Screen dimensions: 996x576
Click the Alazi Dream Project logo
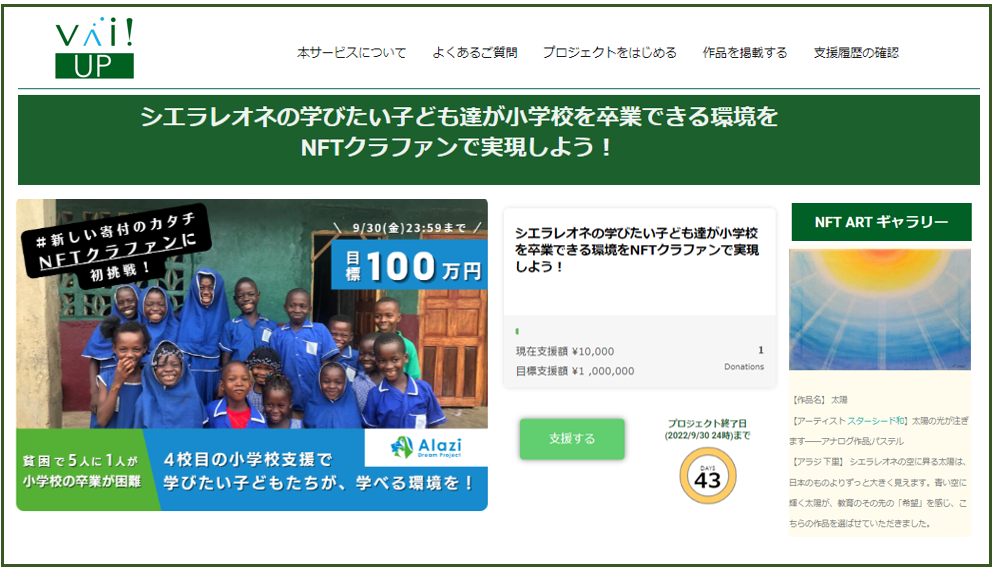tap(426, 448)
